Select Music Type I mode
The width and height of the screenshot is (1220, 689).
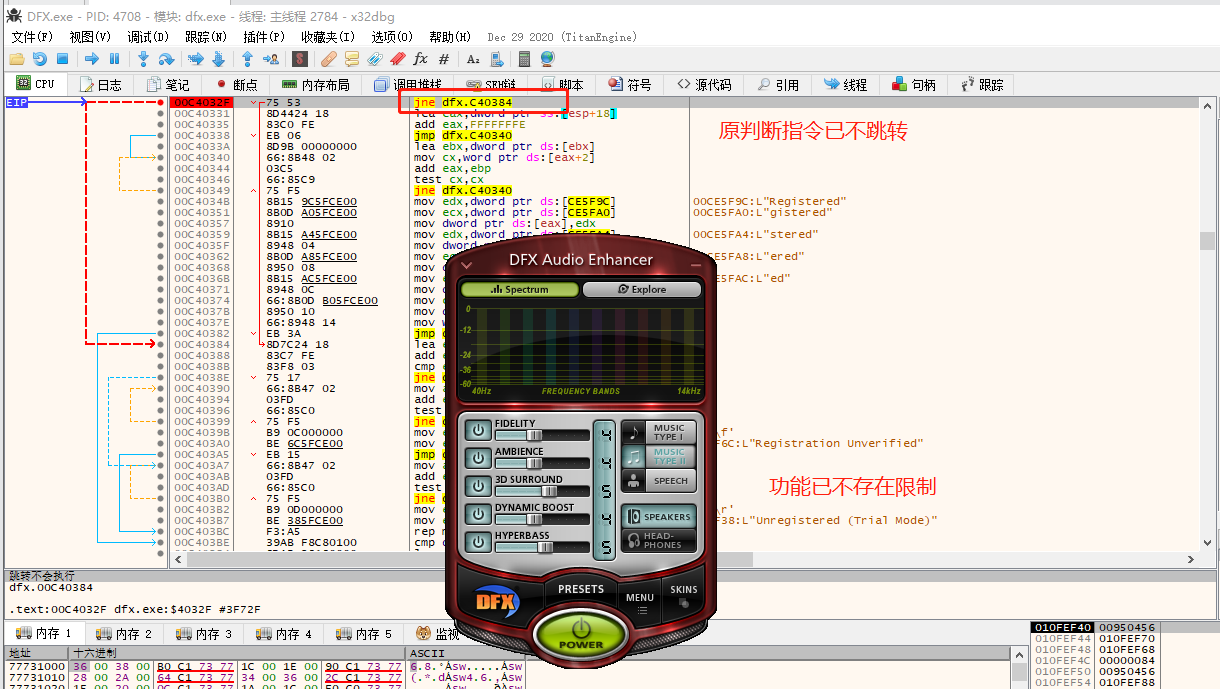[658, 432]
